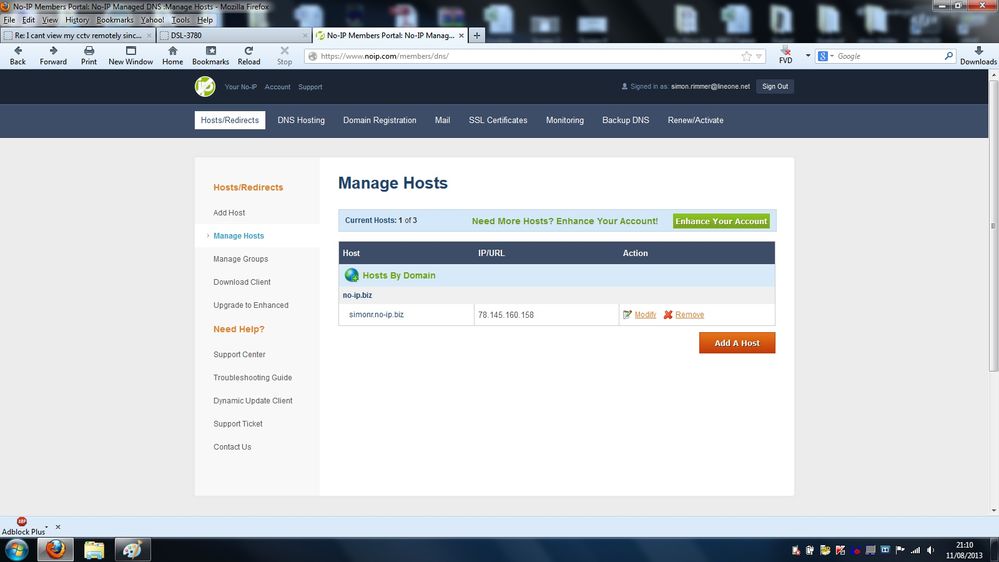
Task: Click the Reload page icon
Action: (248, 50)
